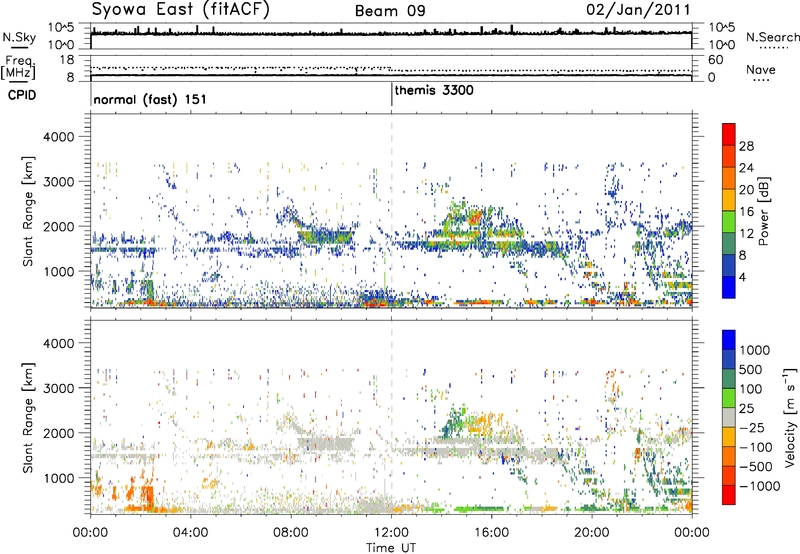Image resolution: width=800 pixels, height=554 pixels.
Task: Click the '2000' tick on velocity panel
Action: (x=58, y=433)
